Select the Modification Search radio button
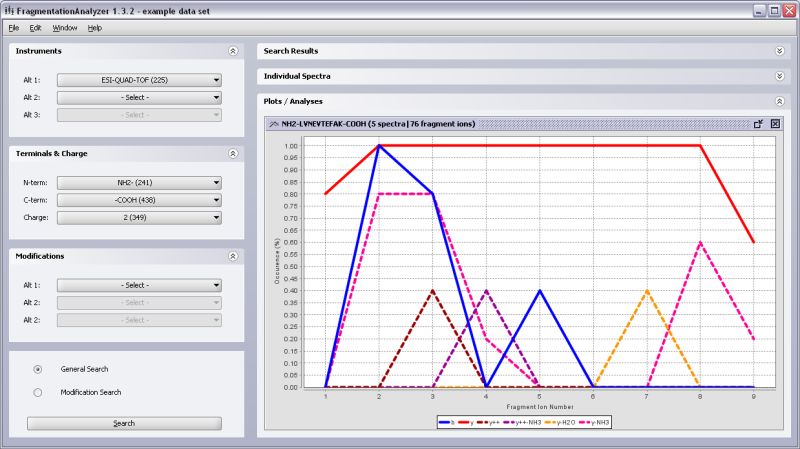 tap(38, 392)
